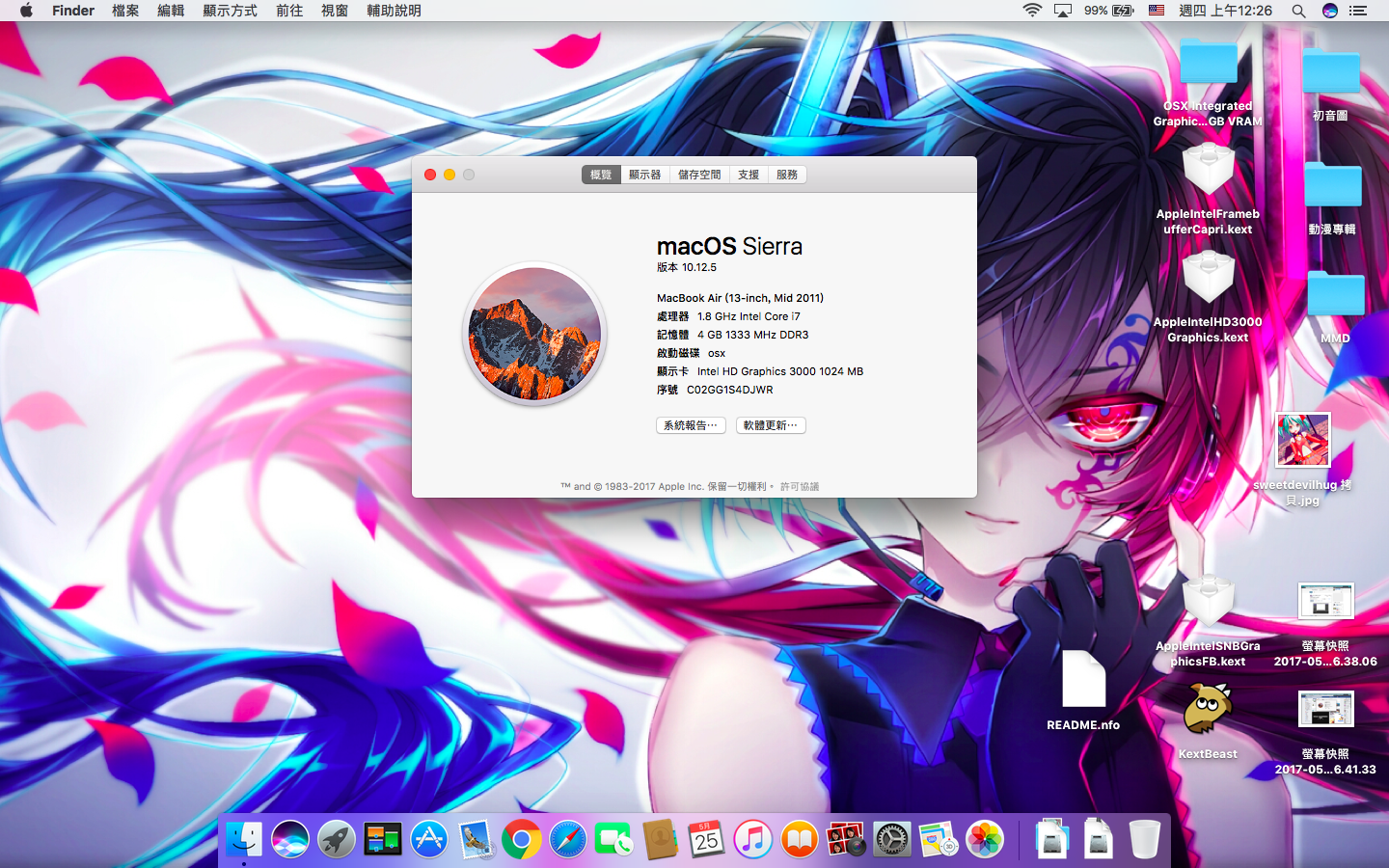Open the Trash in the Dock
Screen dimensions: 1389x868
tap(1145, 839)
